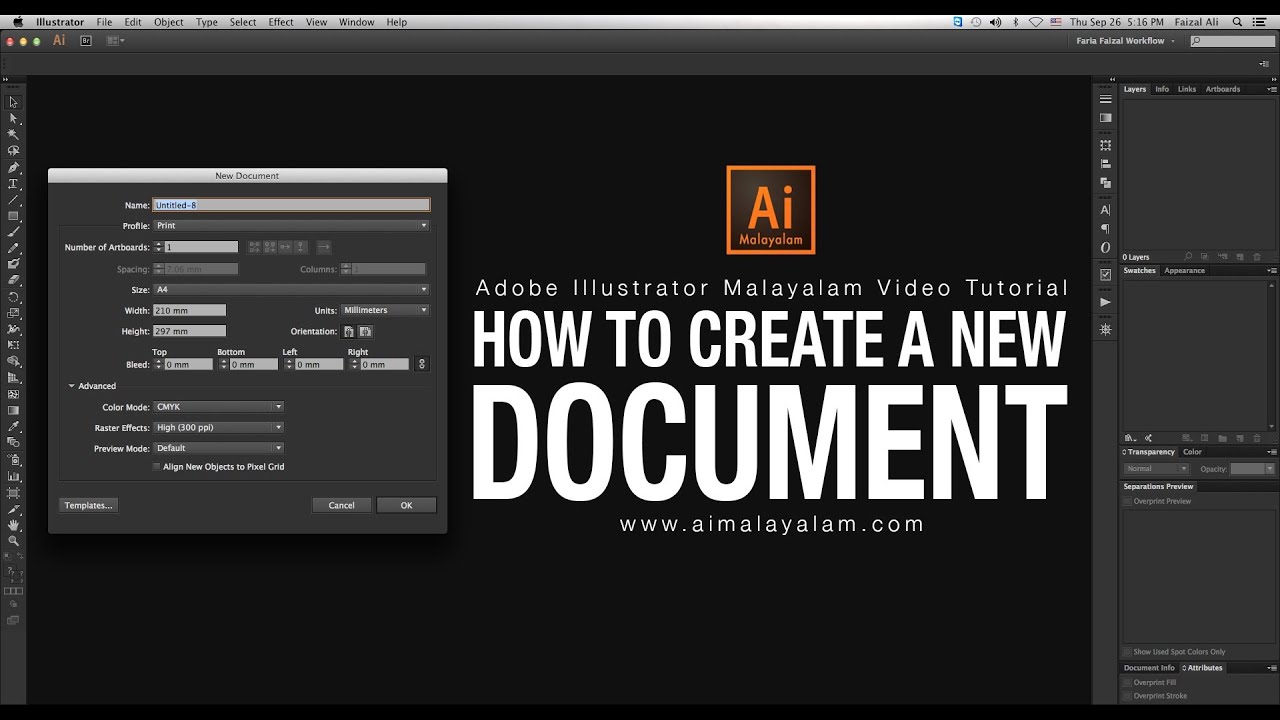Toggle Overprint Stroke checkbox
1280x720 pixels.
(1127, 696)
